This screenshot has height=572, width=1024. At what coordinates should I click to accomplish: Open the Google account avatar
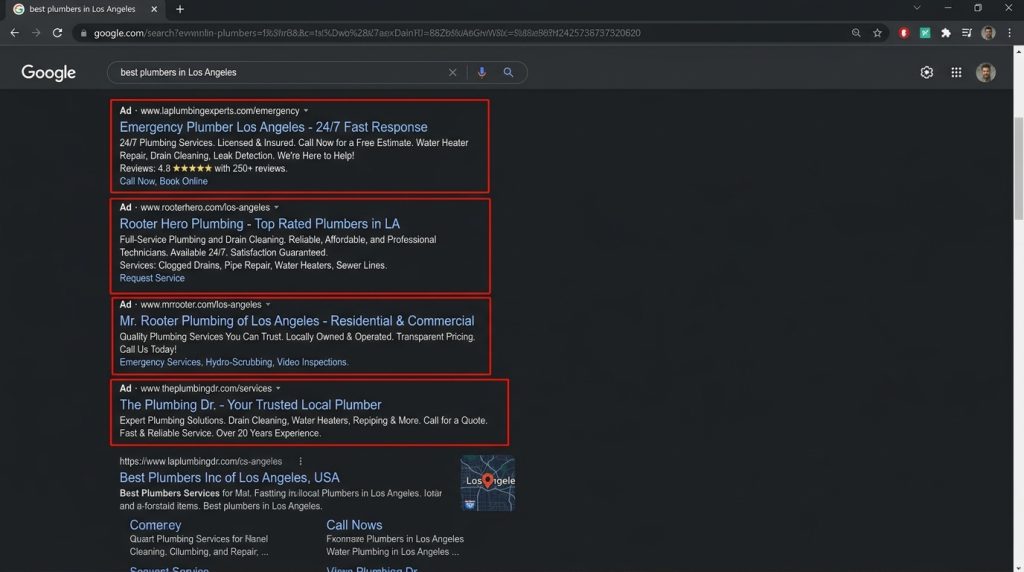coord(985,72)
